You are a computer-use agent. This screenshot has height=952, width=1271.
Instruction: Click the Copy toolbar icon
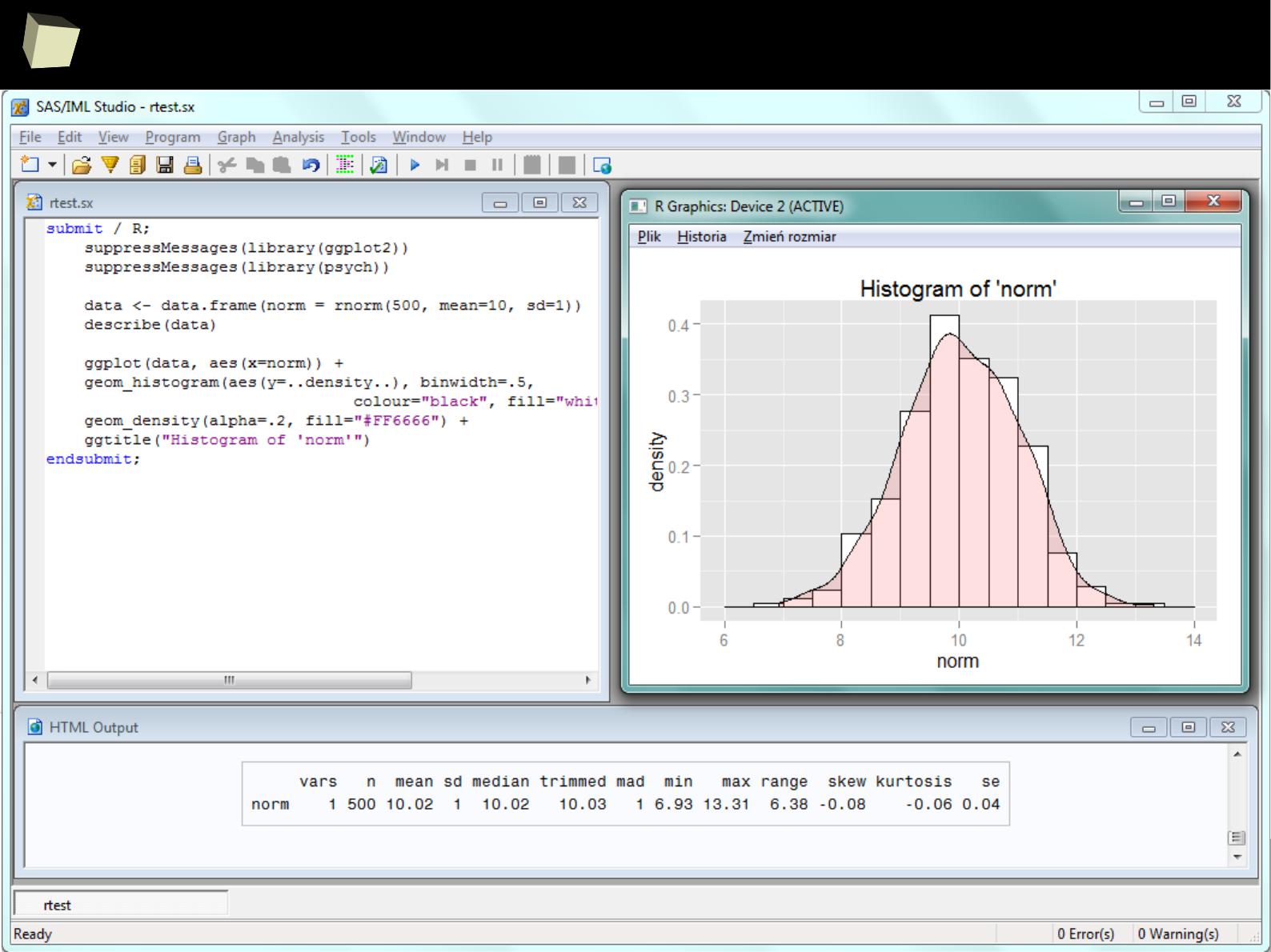click(255, 165)
